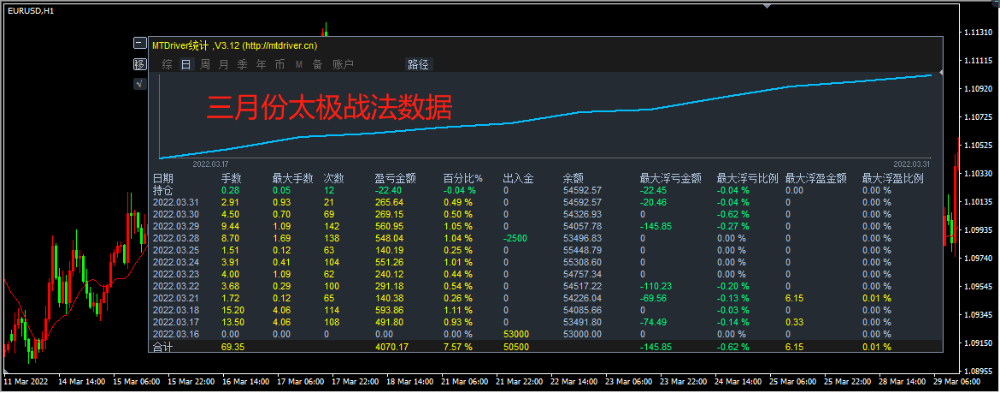
Task: Click the 2022.03.17 equity curve start date
Action: (210, 163)
